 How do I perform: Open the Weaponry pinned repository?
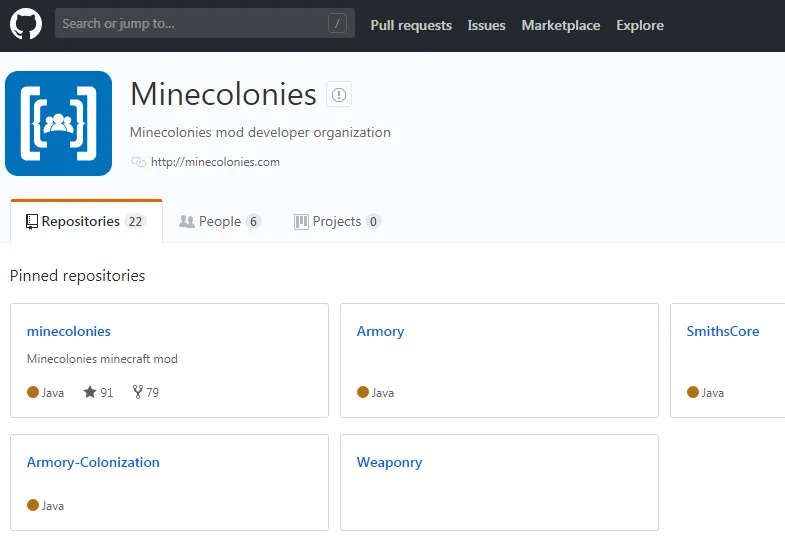[389, 462]
